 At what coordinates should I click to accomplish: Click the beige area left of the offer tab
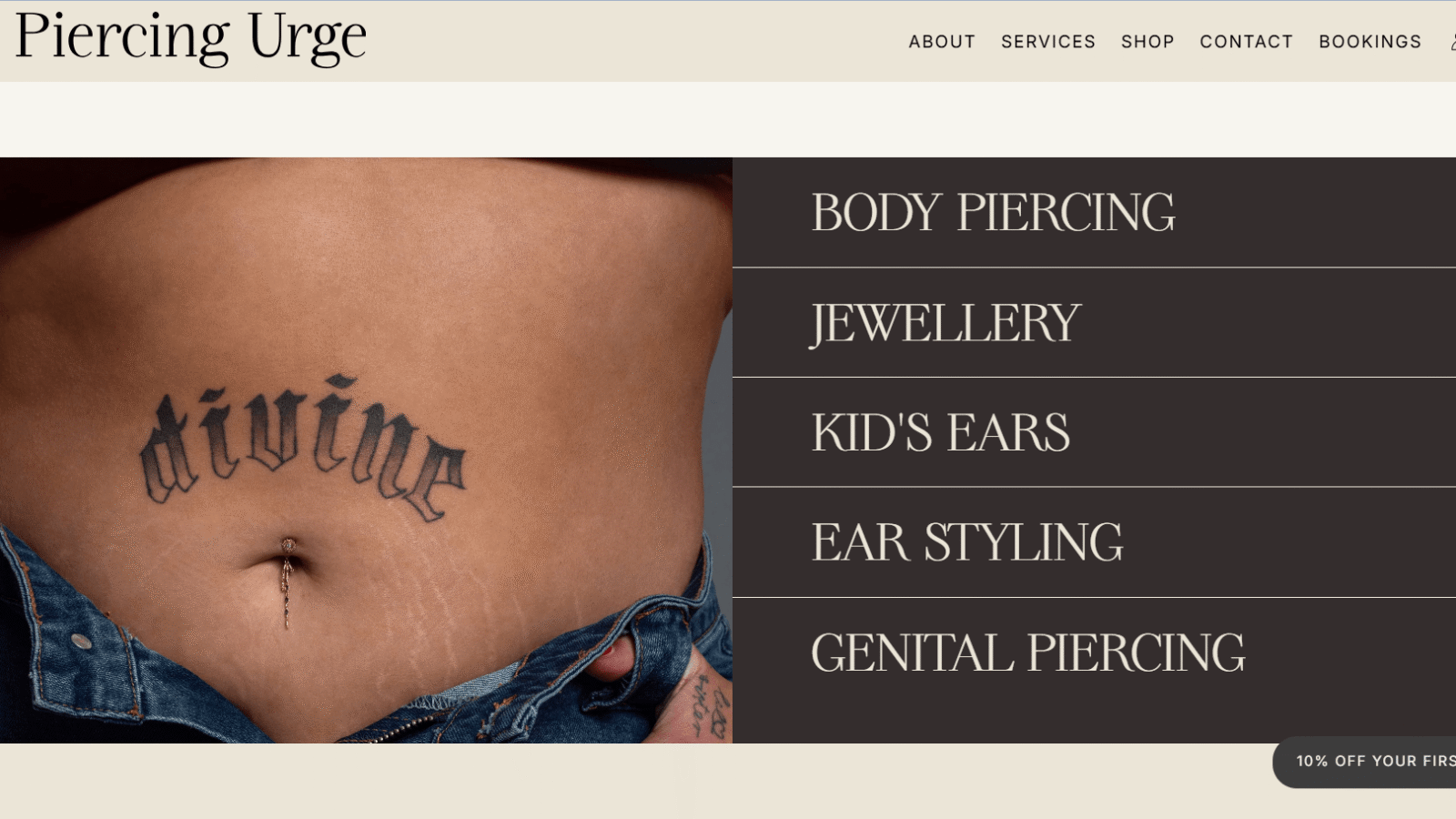pos(637,781)
